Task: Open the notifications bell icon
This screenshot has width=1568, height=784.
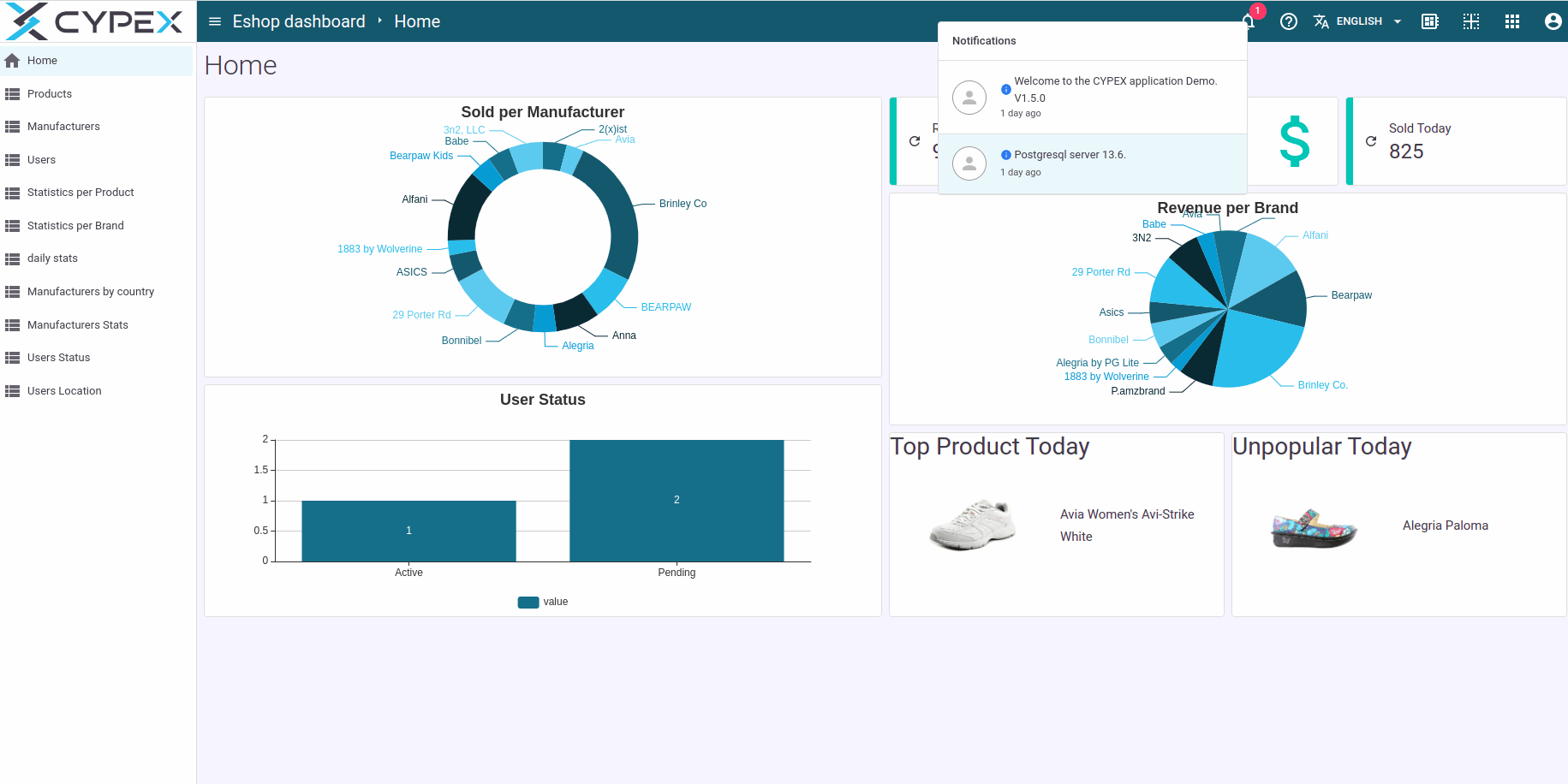Action: [x=1249, y=21]
